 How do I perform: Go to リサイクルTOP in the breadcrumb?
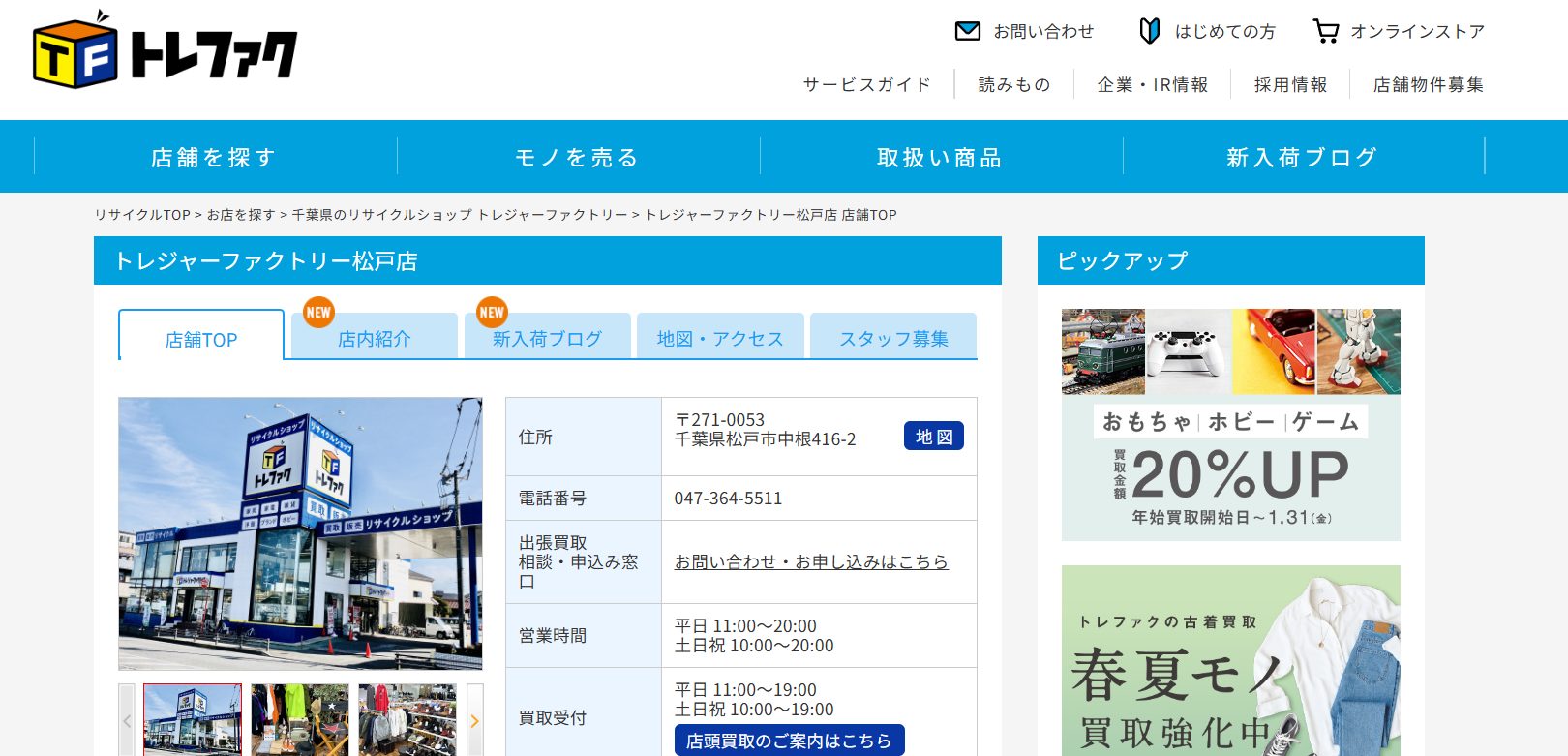coord(142,215)
